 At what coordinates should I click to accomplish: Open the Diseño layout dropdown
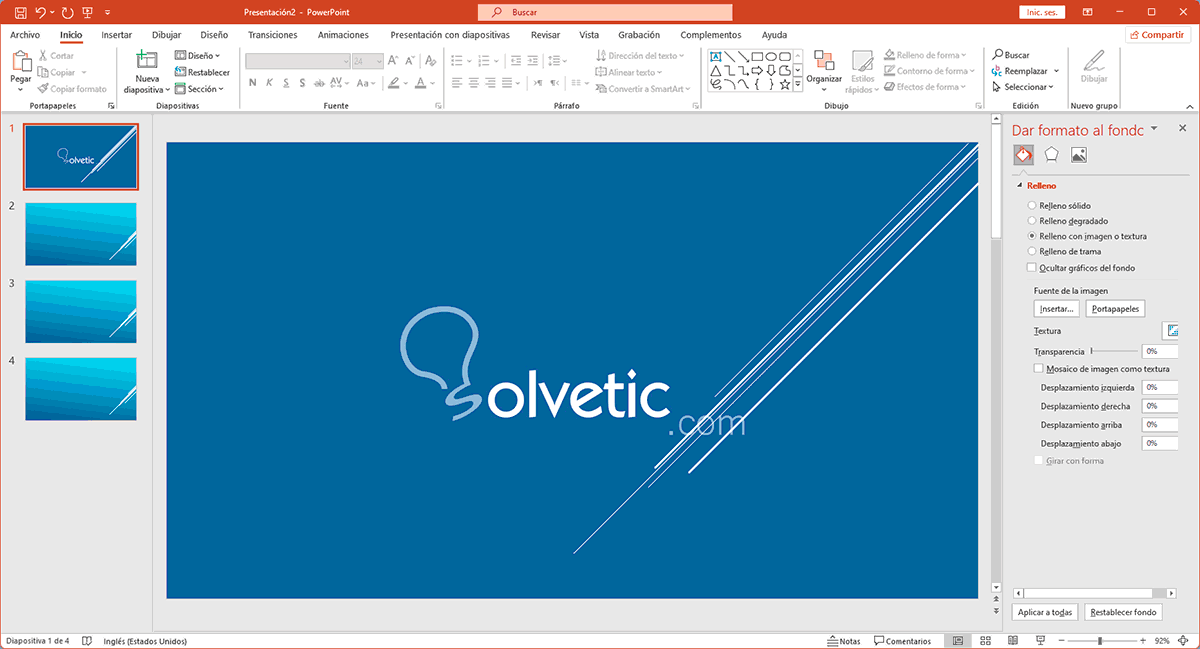point(198,56)
